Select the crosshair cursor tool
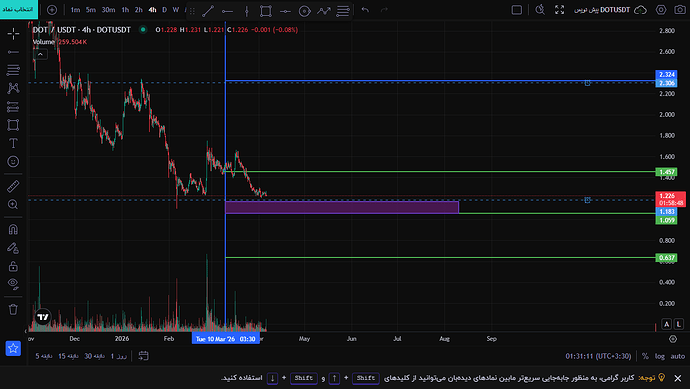Viewport: 690px width, 389px height. click(x=13, y=33)
